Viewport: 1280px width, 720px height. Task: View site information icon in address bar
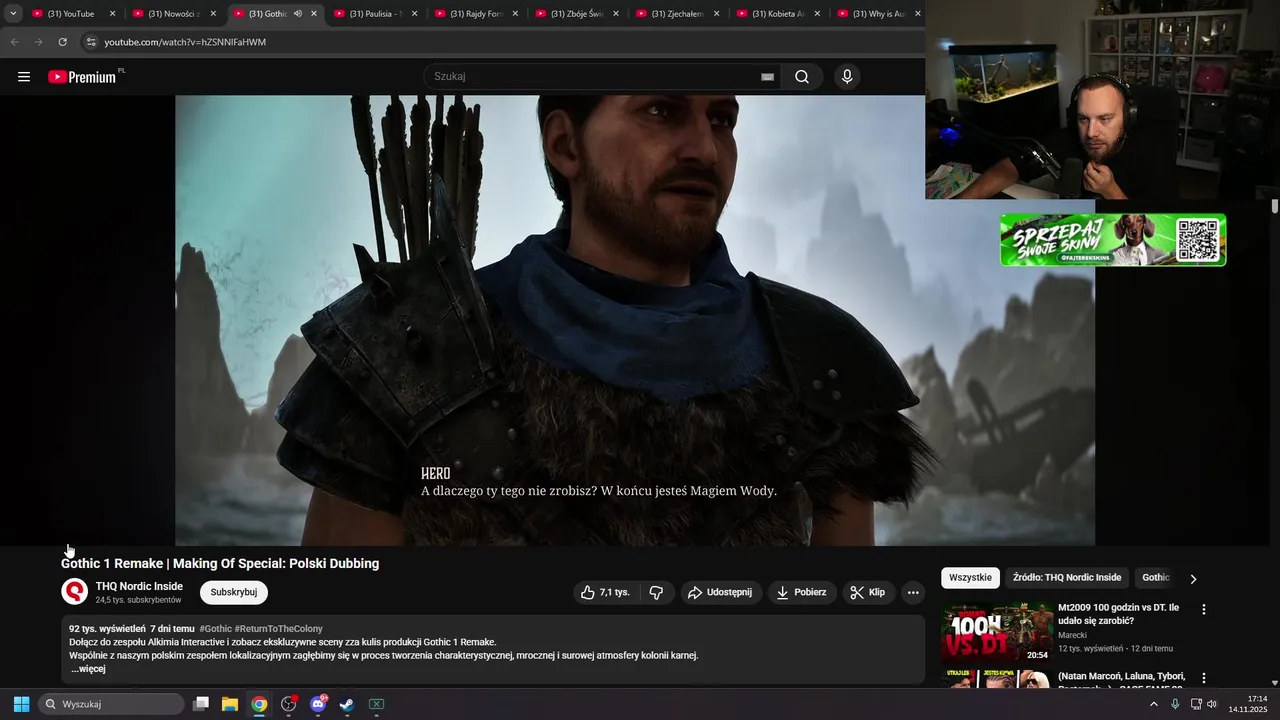click(x=91, y=42)
